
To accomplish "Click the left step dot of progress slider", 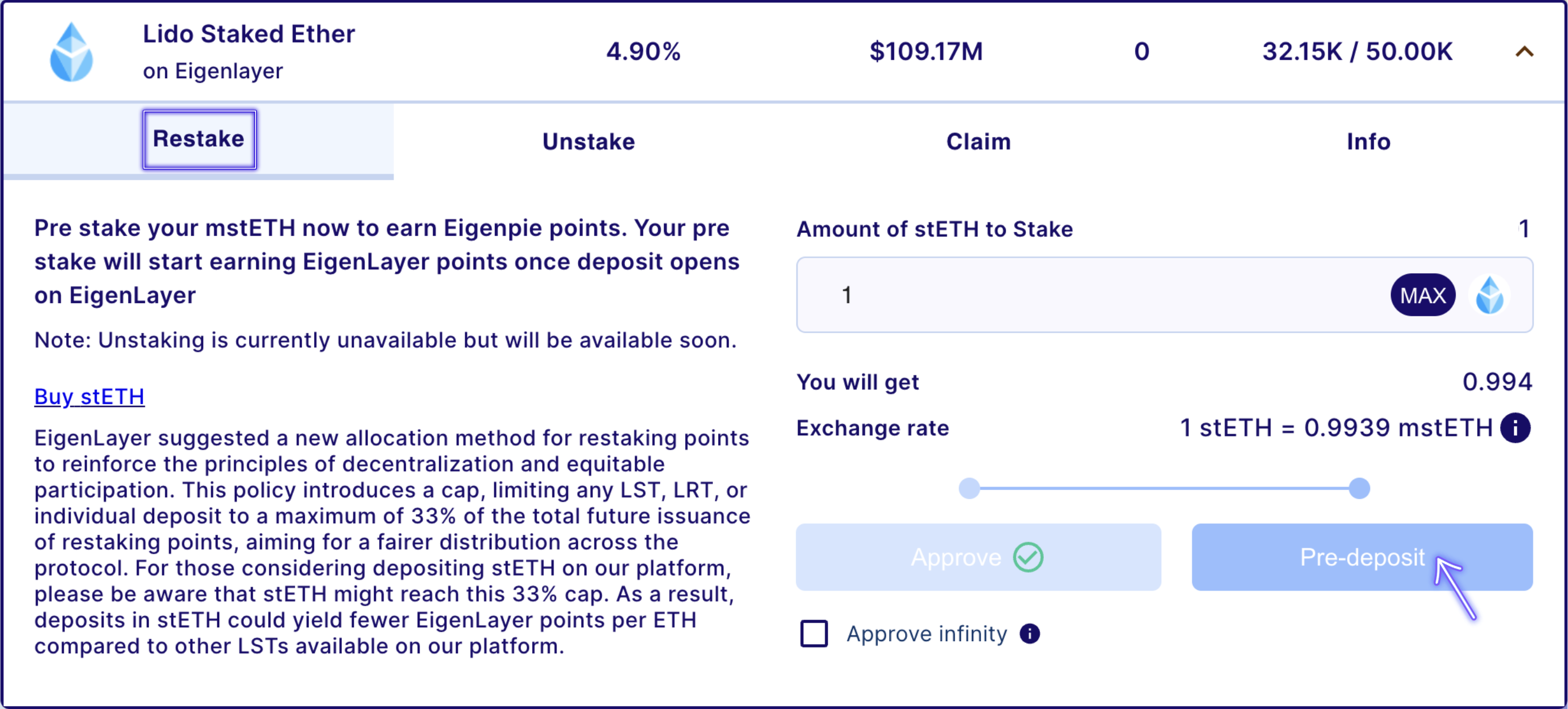I will pos(969,488).
